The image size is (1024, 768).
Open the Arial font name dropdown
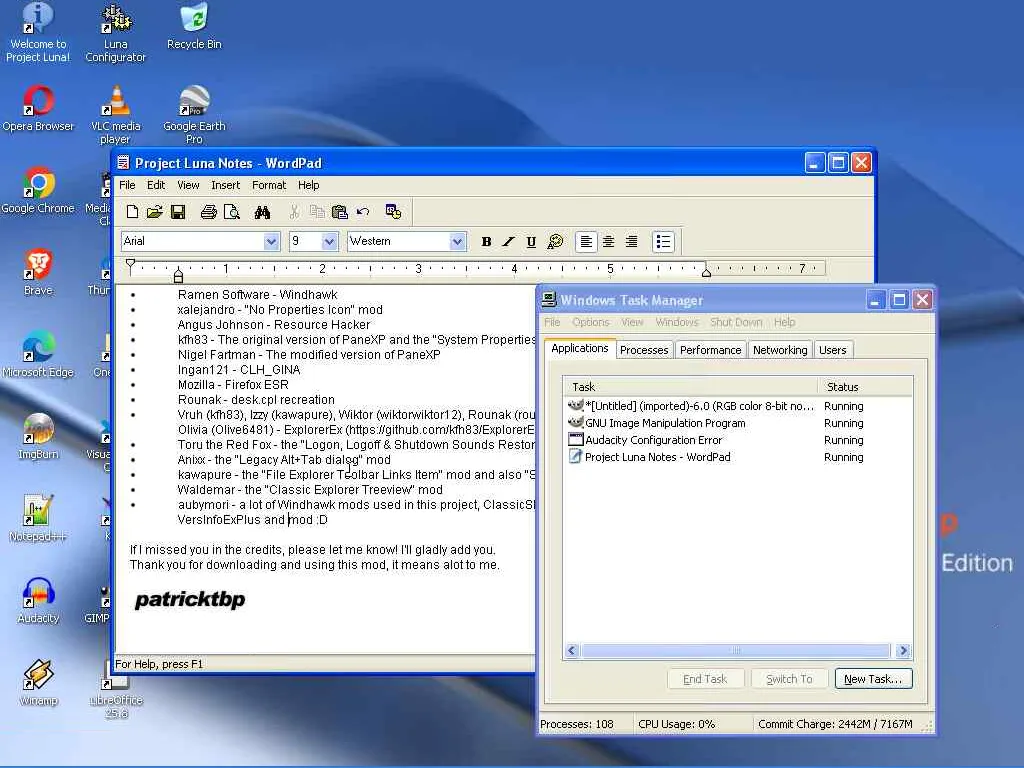coord(271,242)
